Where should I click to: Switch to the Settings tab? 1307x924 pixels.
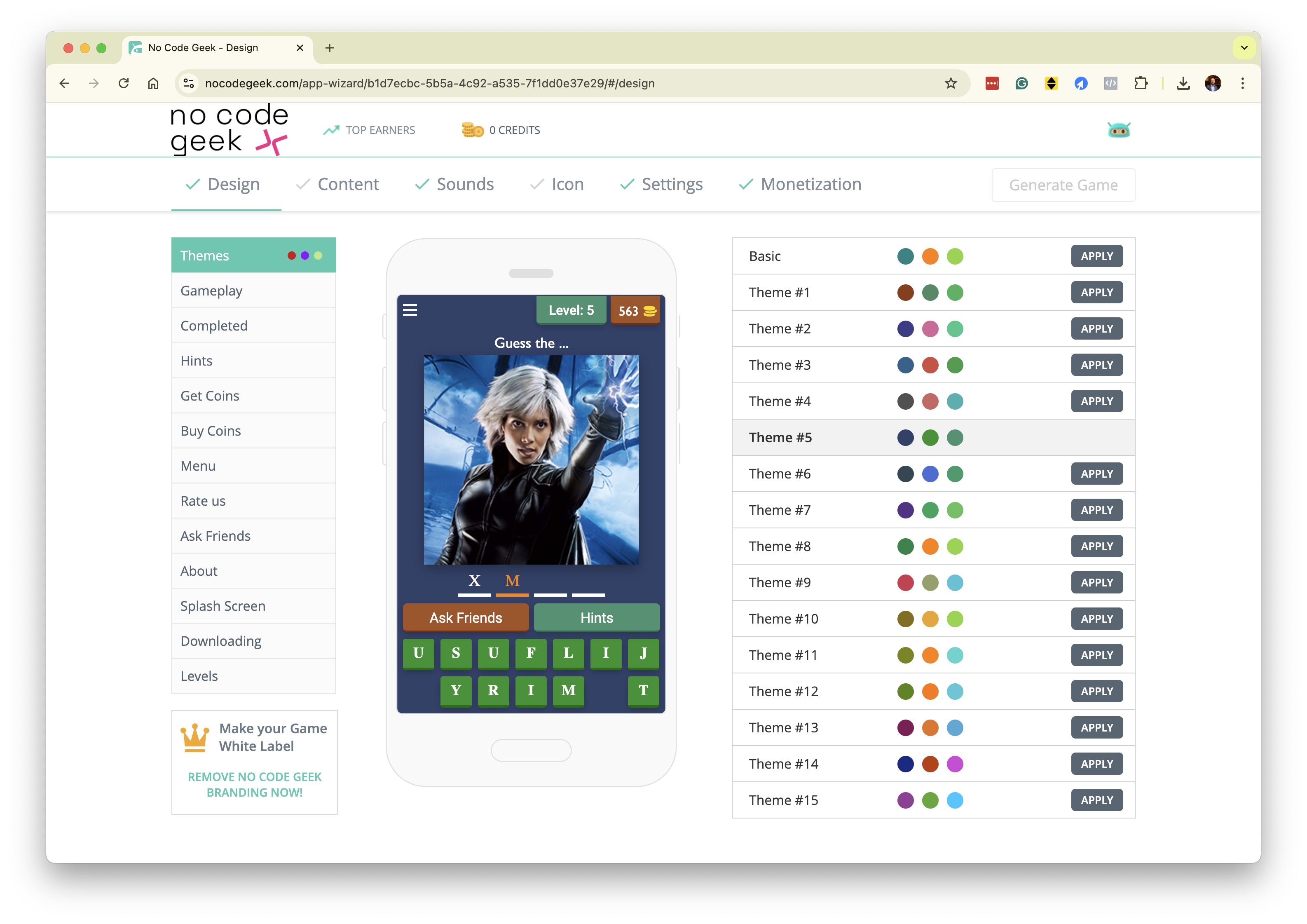tap(661, 185)
